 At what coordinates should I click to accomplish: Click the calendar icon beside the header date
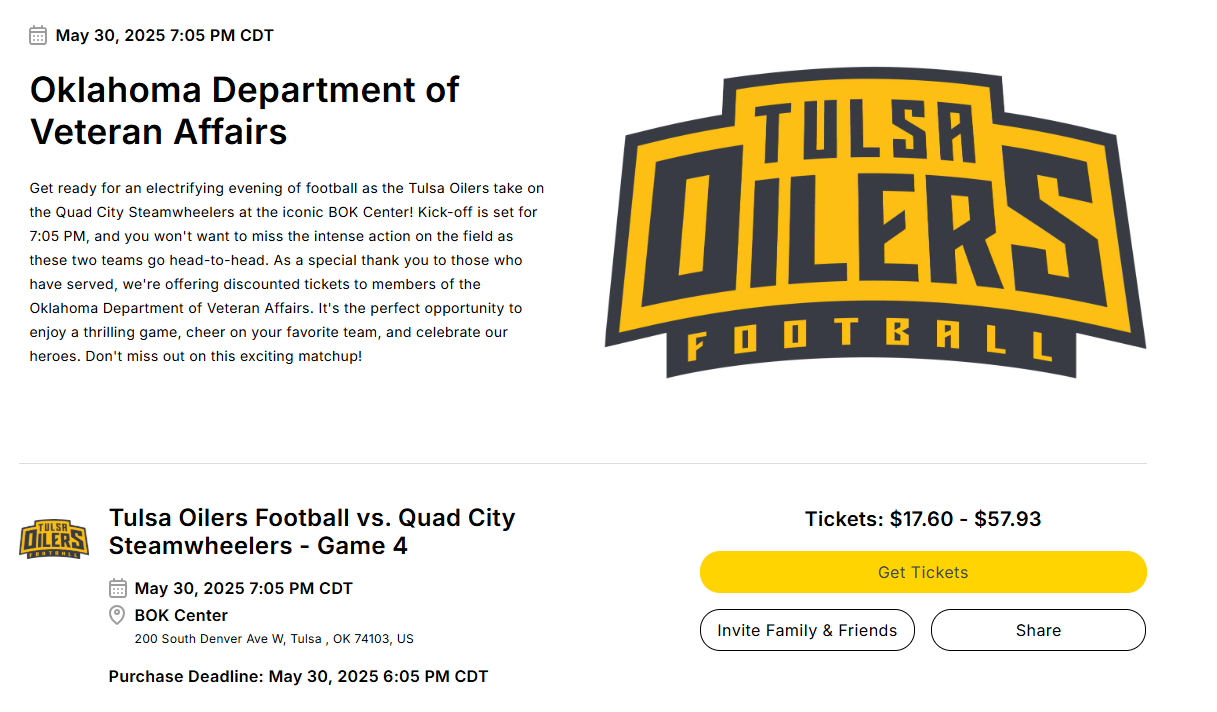point(38,36)
